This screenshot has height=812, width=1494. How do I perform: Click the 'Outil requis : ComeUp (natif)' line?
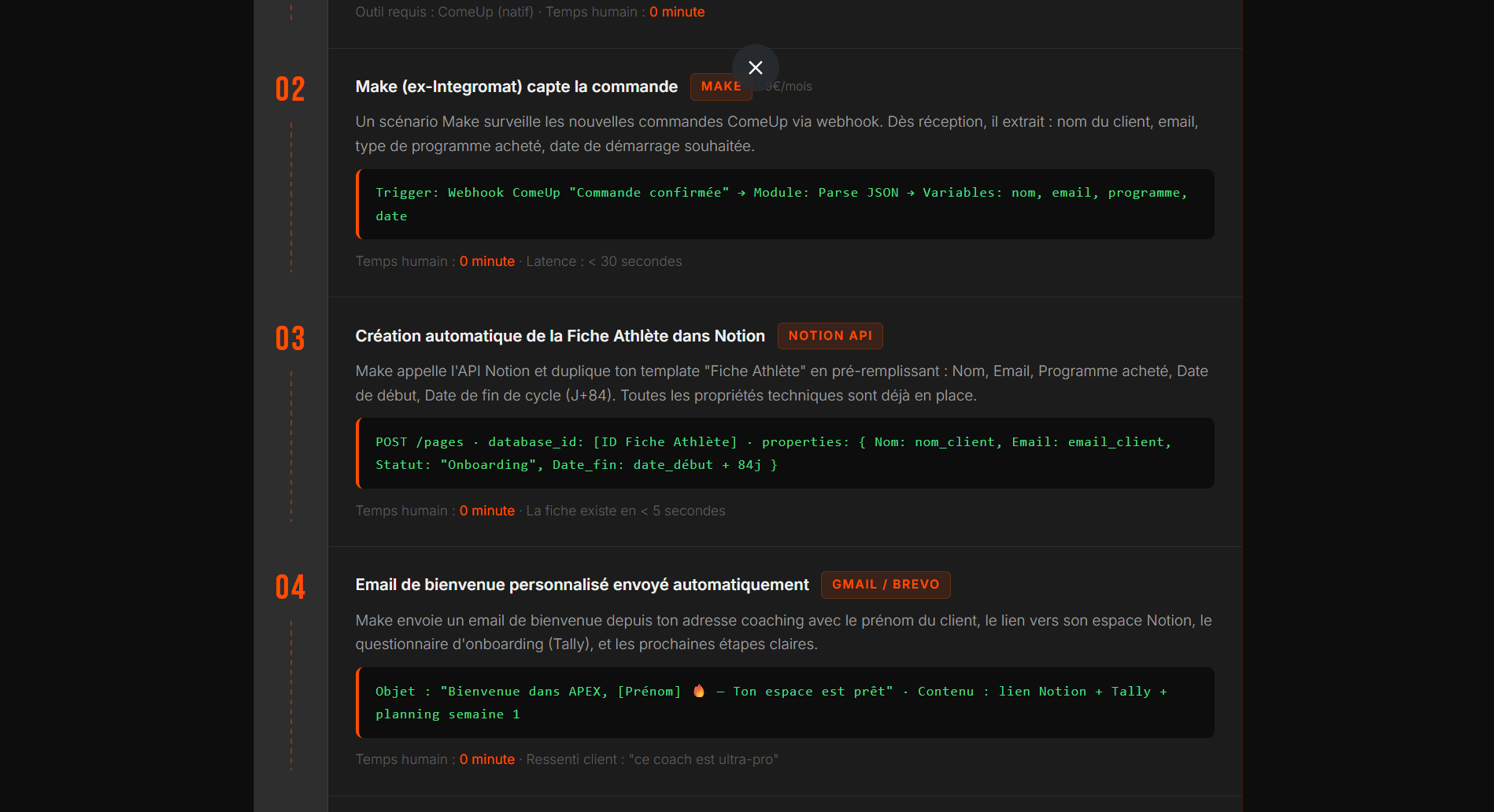click(444, 12)
